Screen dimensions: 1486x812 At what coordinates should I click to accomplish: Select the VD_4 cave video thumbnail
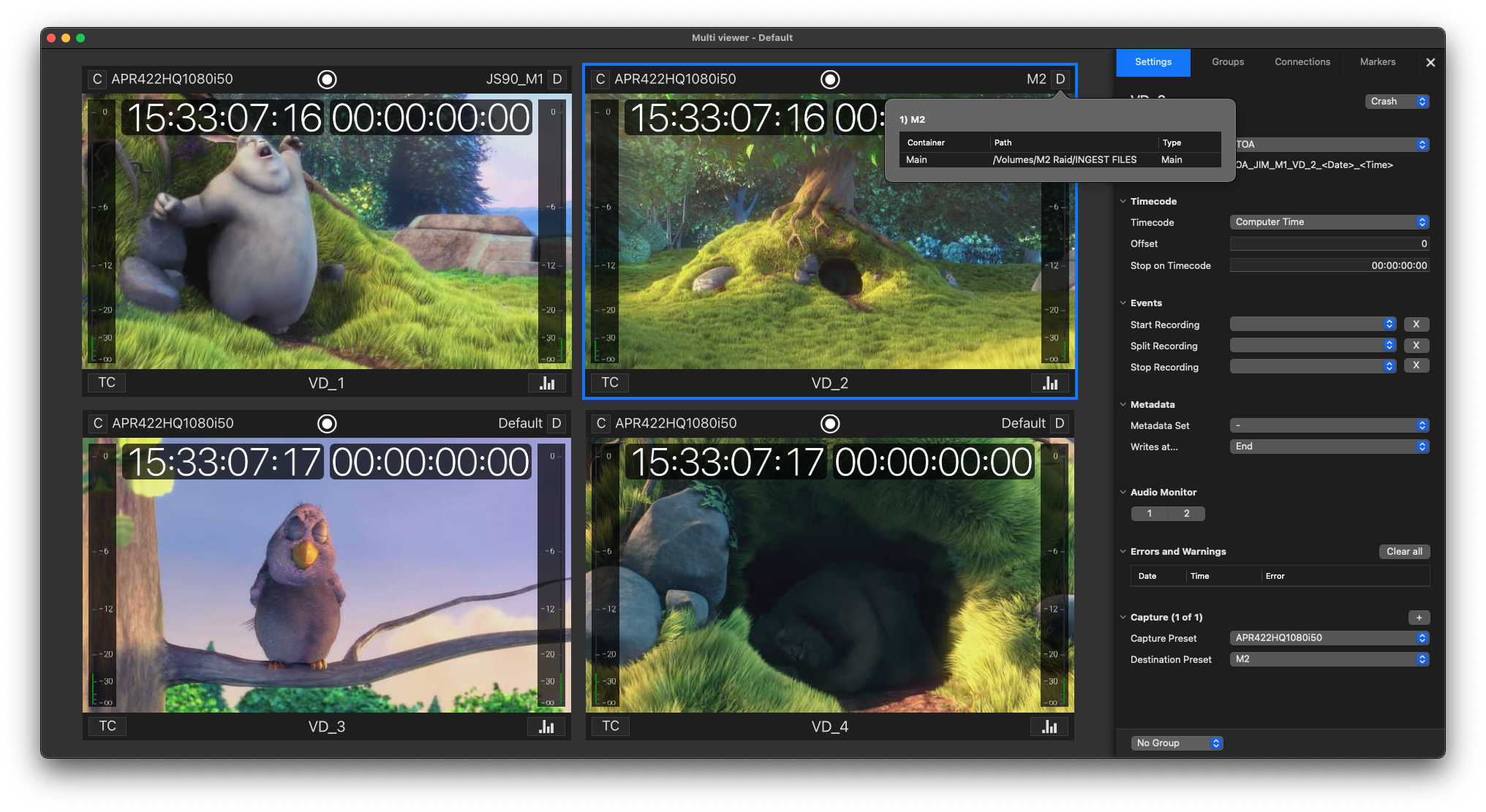(x=830, y=575)
